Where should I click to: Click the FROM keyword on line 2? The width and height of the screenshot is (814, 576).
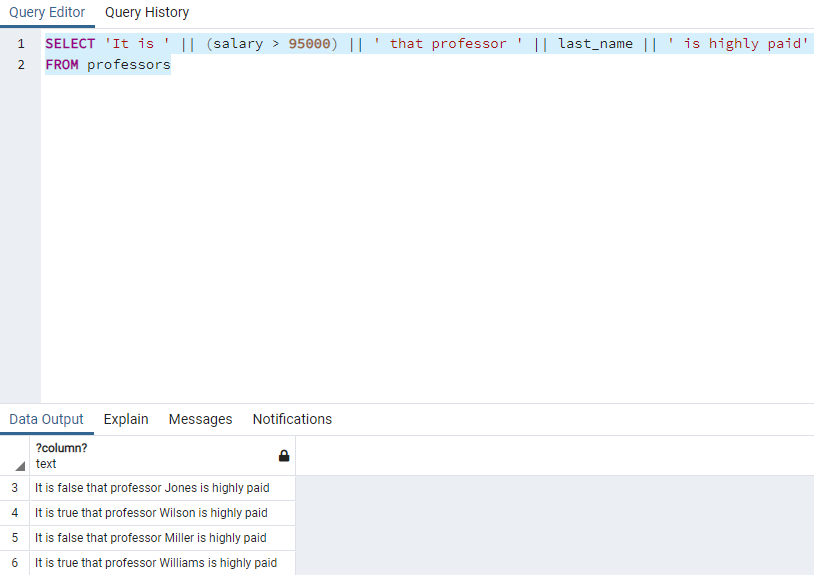pyautogui.click(x=62, y=65)
